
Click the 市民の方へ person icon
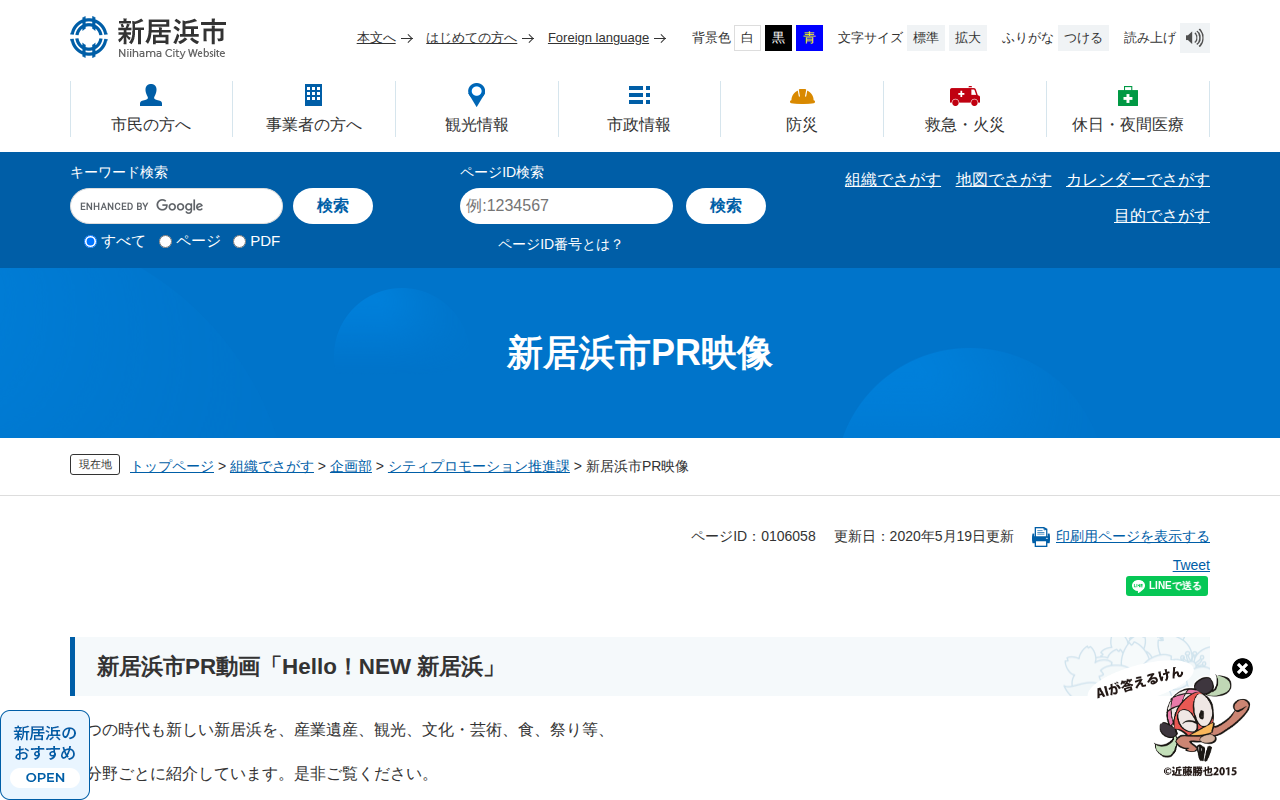click(151, 95)
